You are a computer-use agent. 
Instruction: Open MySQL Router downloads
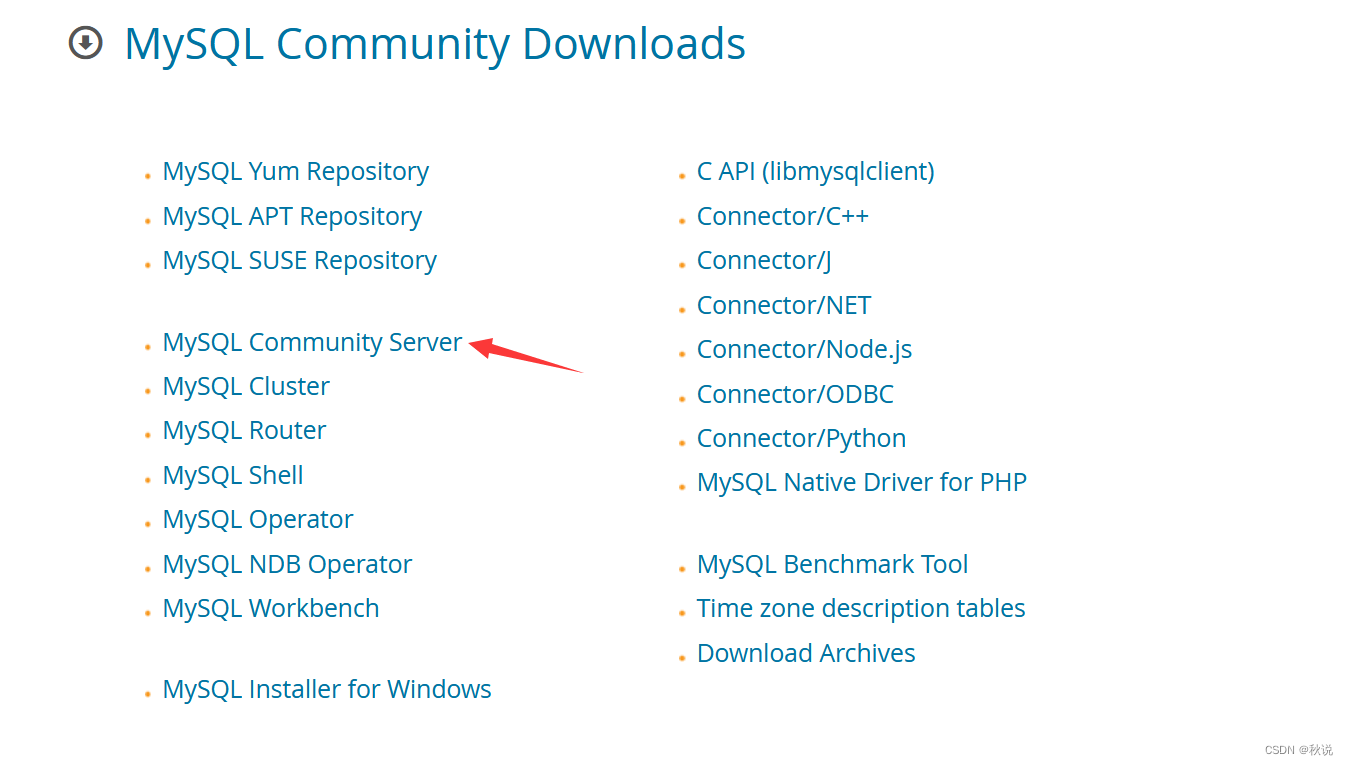(x=244, y=430)
